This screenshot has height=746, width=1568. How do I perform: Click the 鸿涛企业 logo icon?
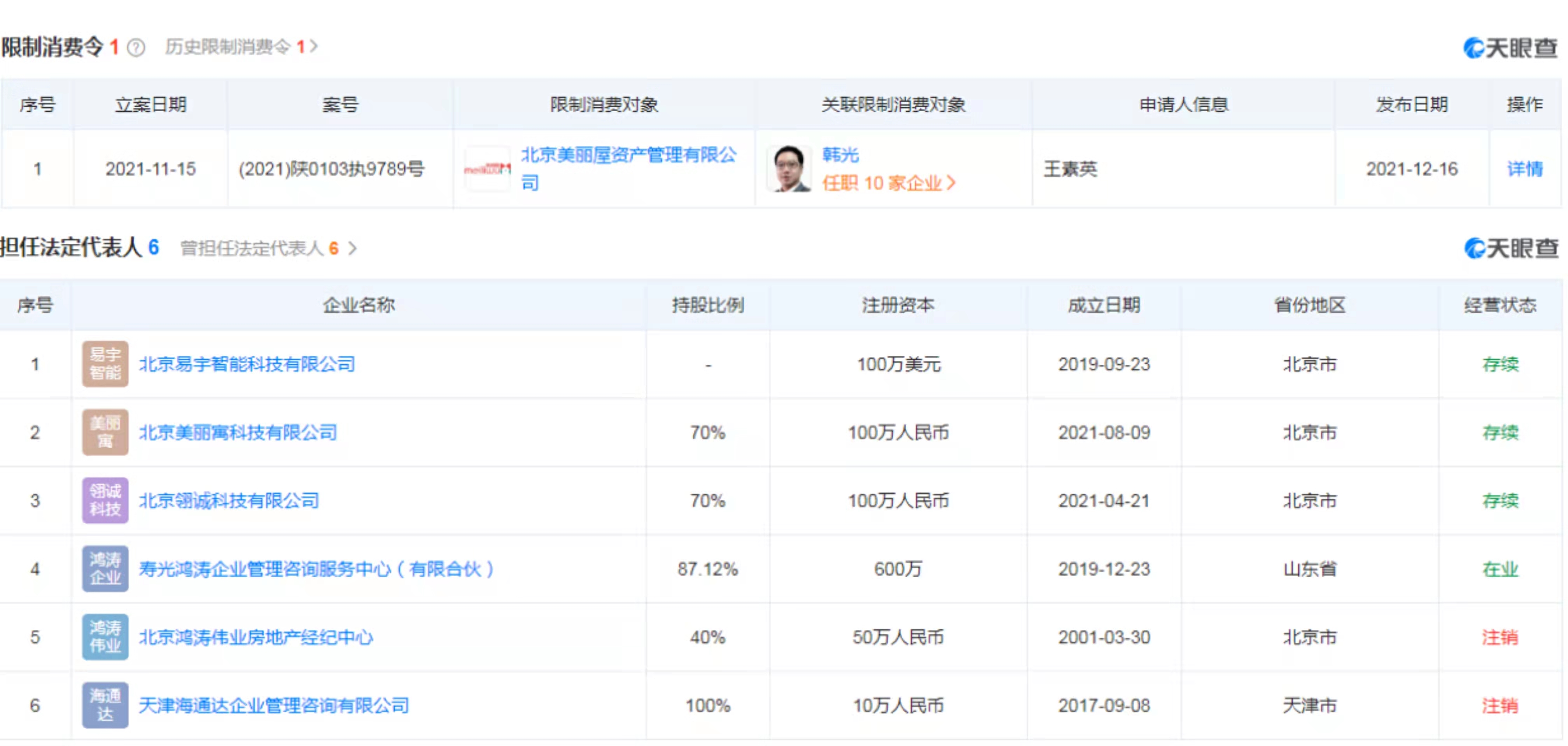pyautogui.click(x=105, y=568)
